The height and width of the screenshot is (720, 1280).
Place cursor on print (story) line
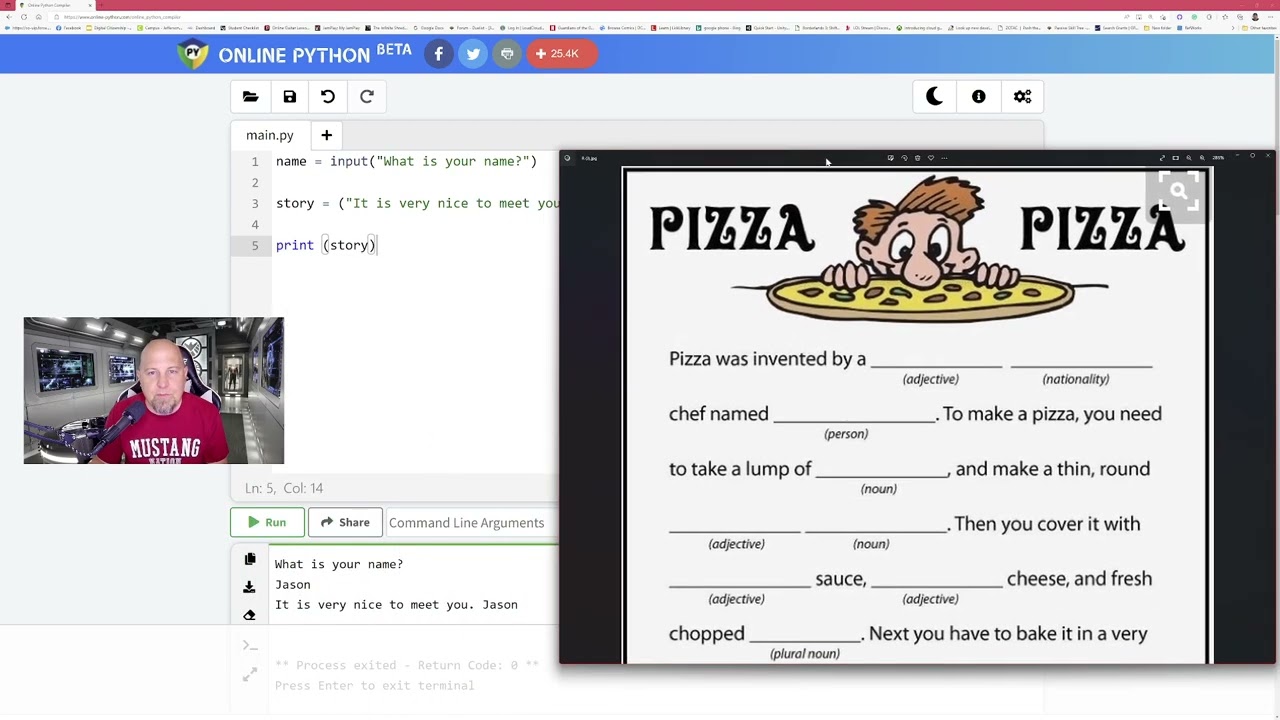(x=326, y=245)
